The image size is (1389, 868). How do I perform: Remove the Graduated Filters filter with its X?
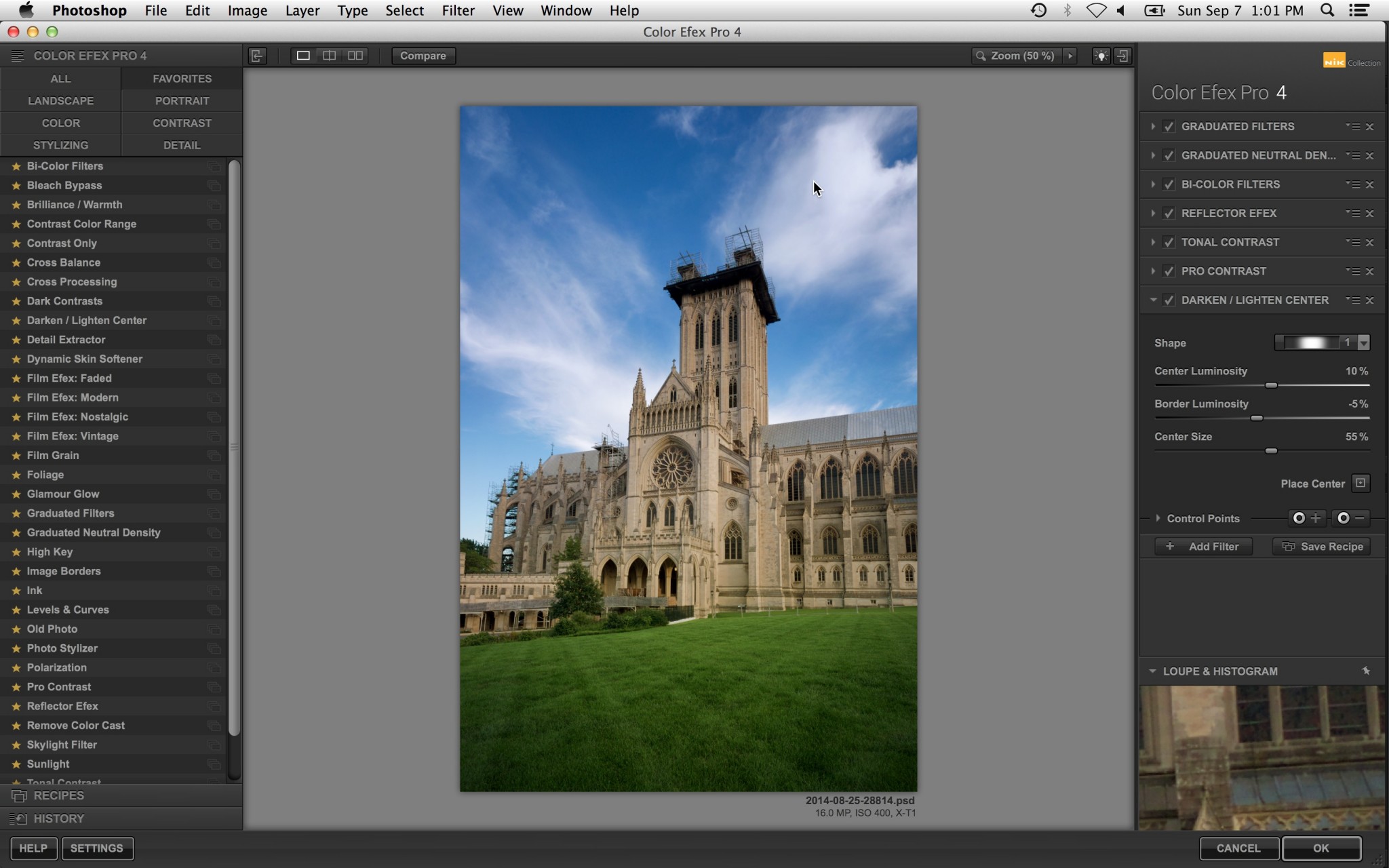1369,127
